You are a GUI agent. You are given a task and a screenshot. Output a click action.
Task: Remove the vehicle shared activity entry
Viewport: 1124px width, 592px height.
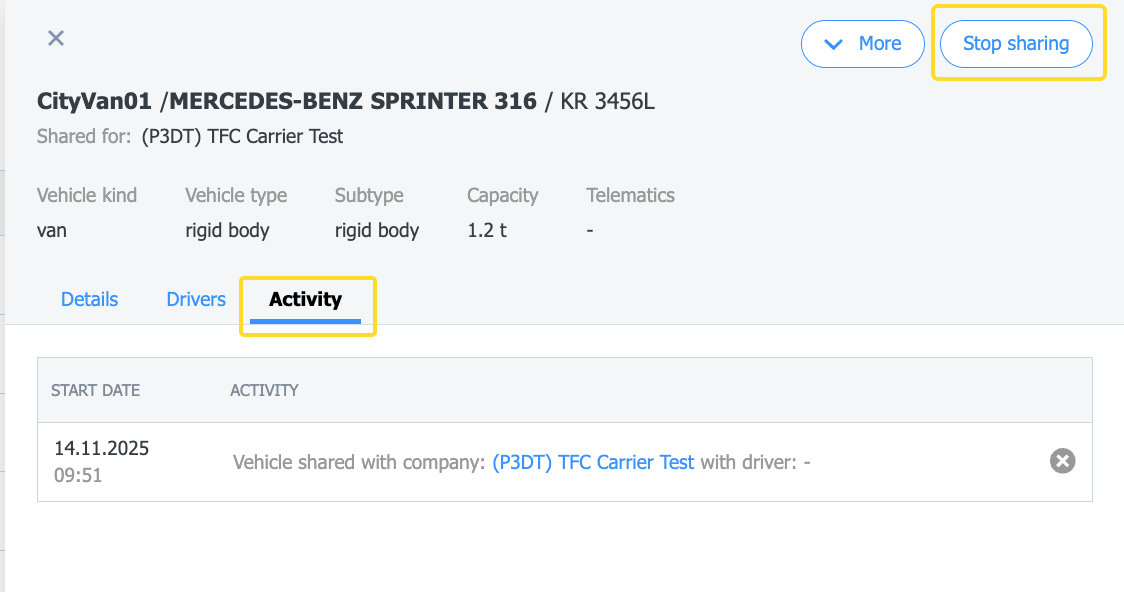(x=1062, y=461)
